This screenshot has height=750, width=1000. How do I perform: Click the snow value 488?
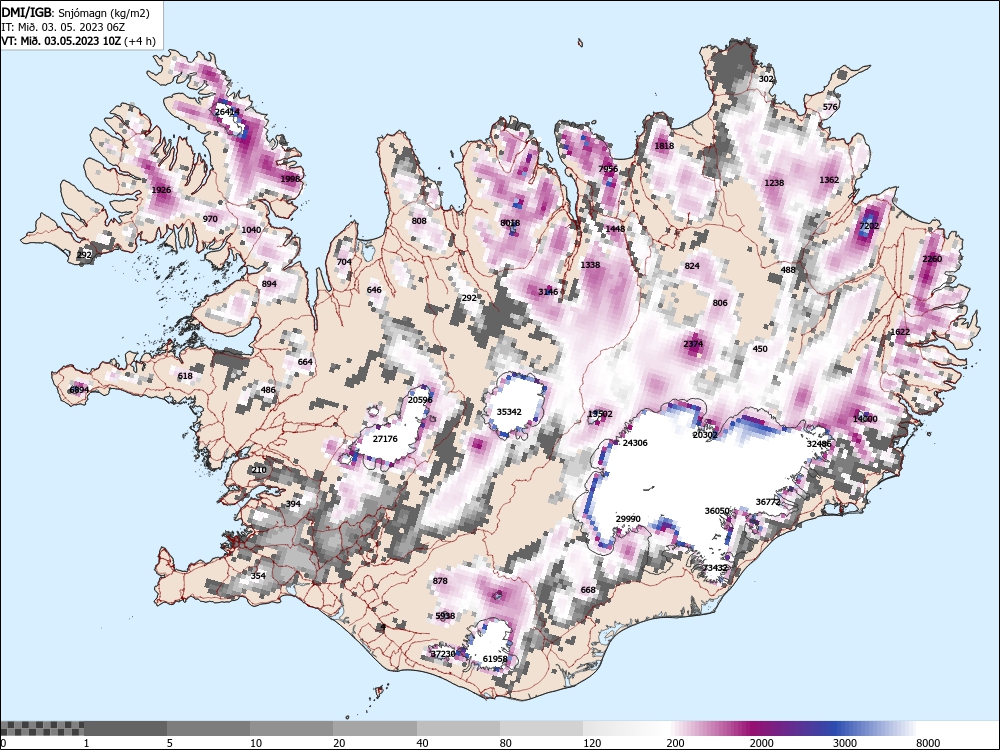coord(788,270)
